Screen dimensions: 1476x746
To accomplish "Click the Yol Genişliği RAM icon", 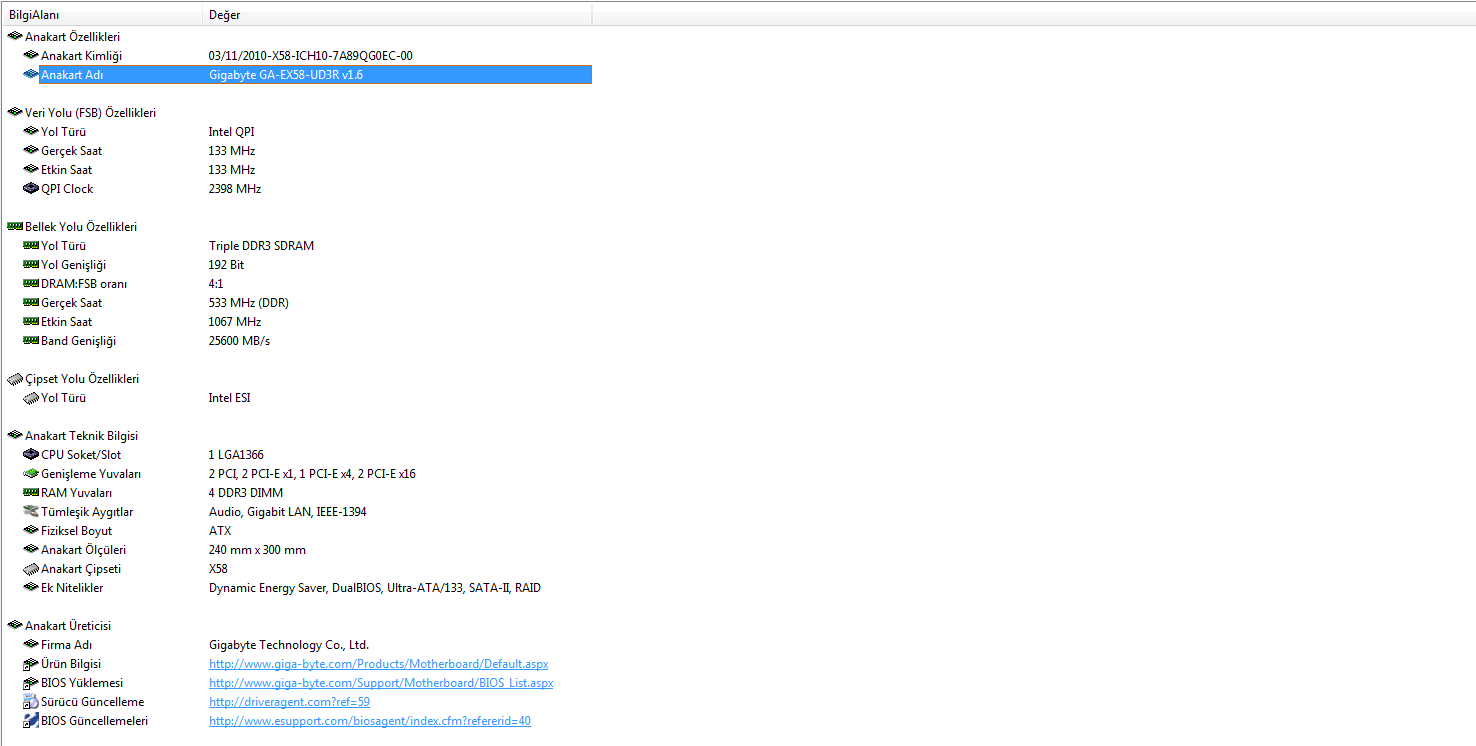I will [30, 265].
